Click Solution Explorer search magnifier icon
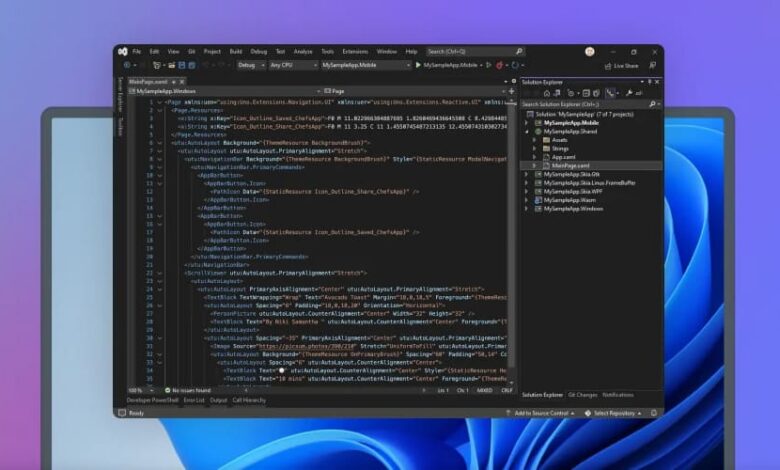This screenshot has height=470, width=780. 652,104
